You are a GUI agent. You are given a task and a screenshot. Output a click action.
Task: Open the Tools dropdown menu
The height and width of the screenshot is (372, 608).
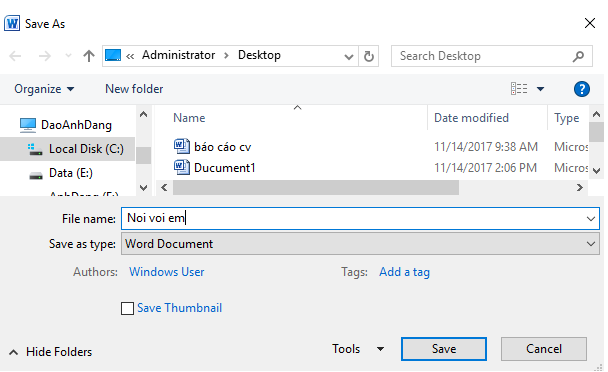coord(358,349)
